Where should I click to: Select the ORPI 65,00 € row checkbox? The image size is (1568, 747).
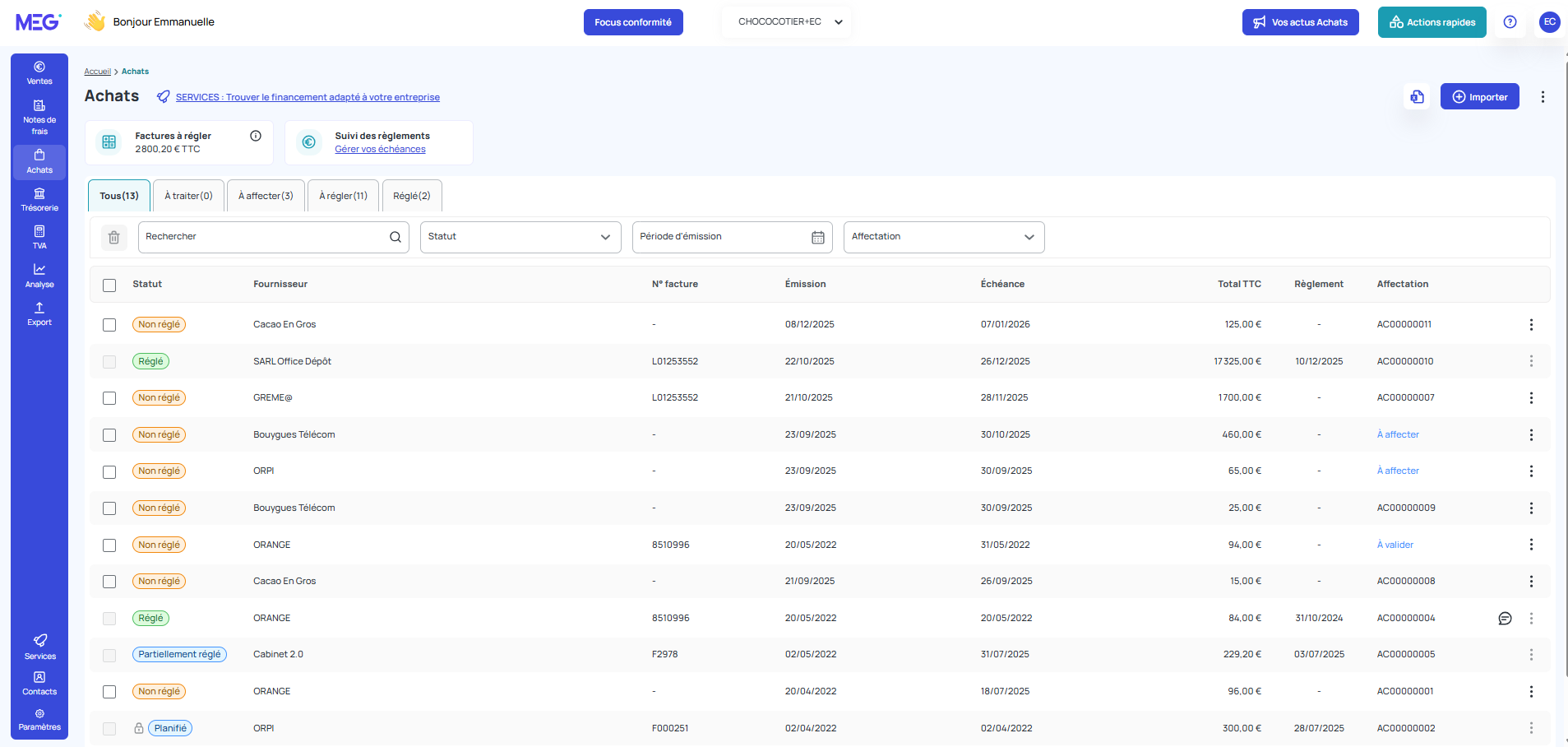point(109,472)
